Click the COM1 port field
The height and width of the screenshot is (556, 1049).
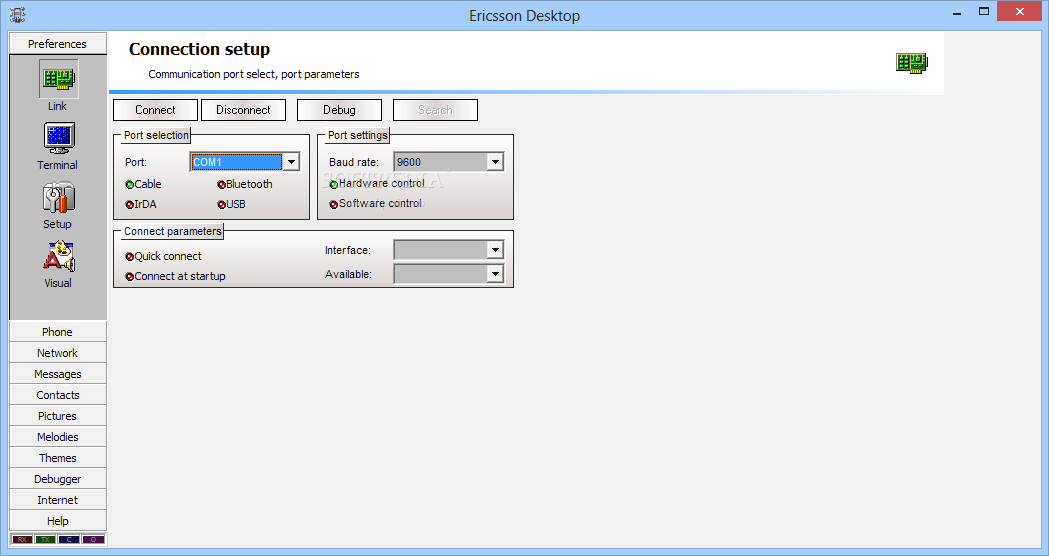pos(236,162)
